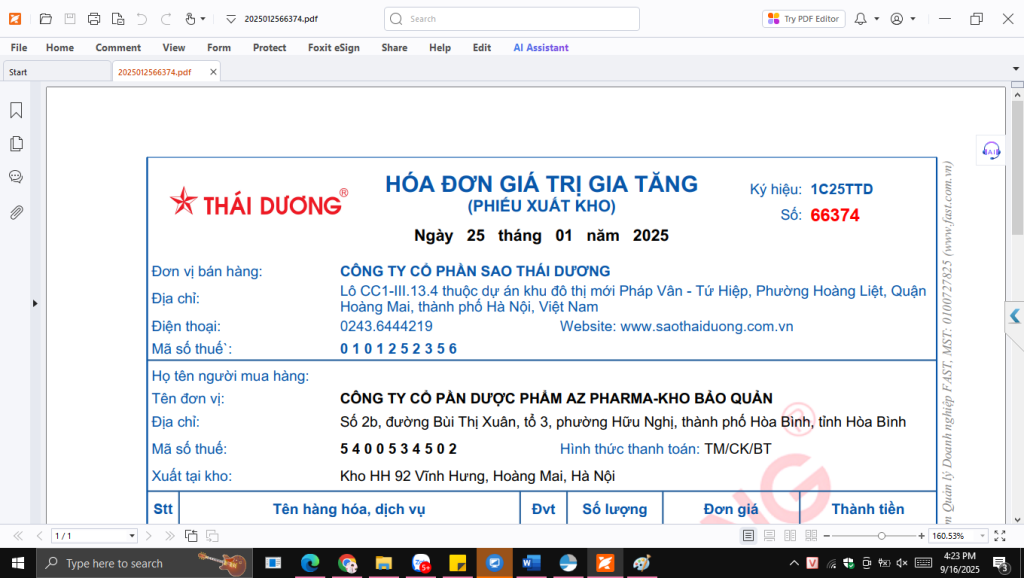
Task: Open the File menu
Action: (19, 48)
